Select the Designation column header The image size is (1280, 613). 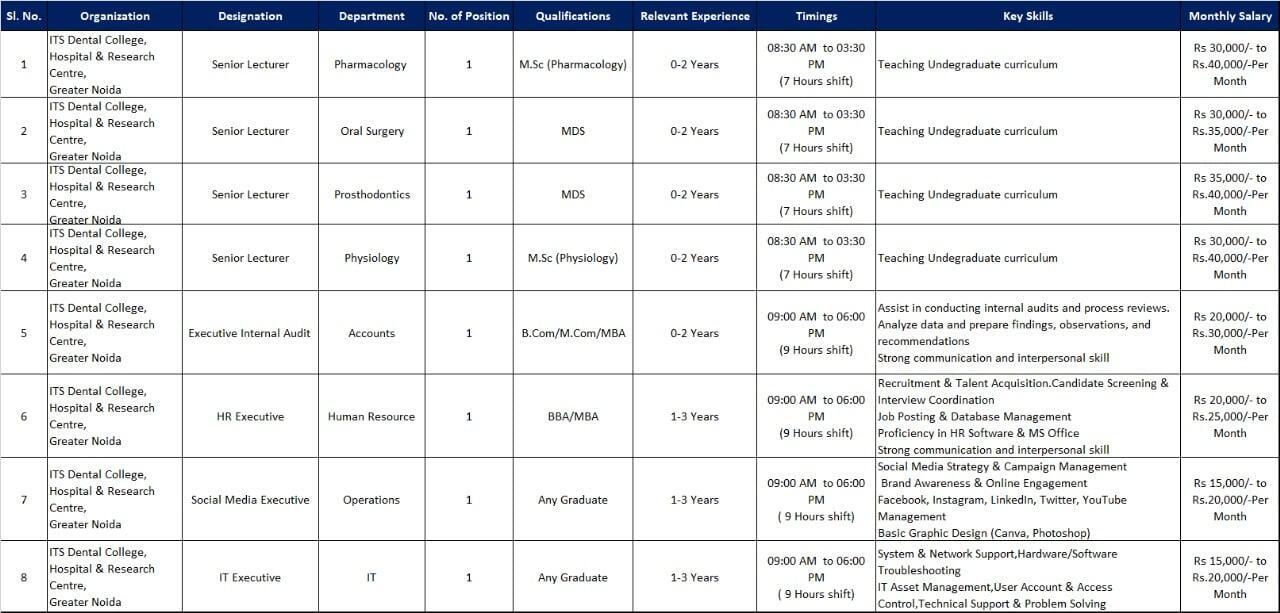[250, 16]
